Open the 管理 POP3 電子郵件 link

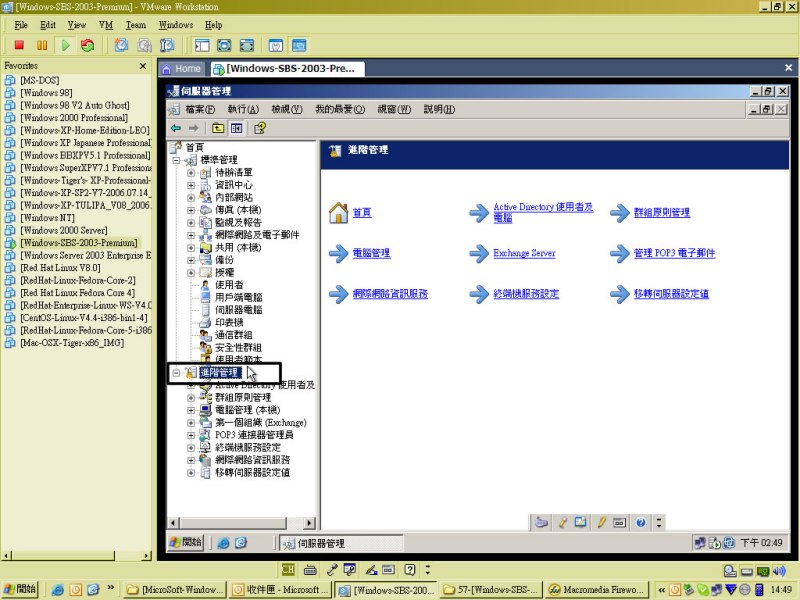pos(674,253)
